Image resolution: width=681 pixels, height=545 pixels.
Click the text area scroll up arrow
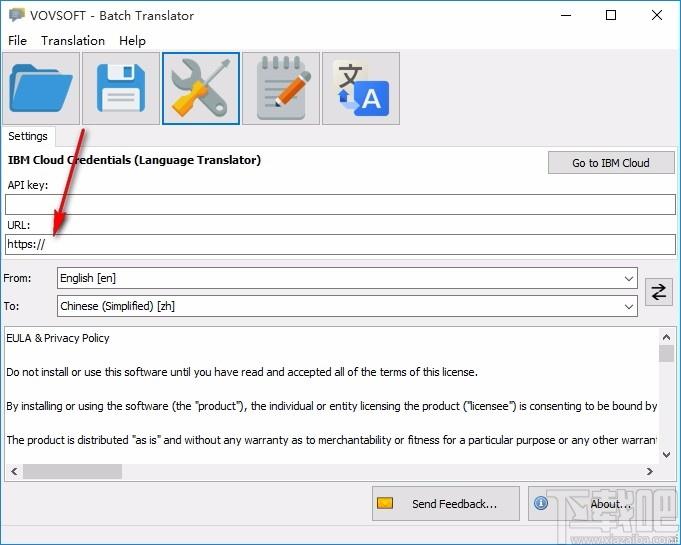tap(666, 337)
